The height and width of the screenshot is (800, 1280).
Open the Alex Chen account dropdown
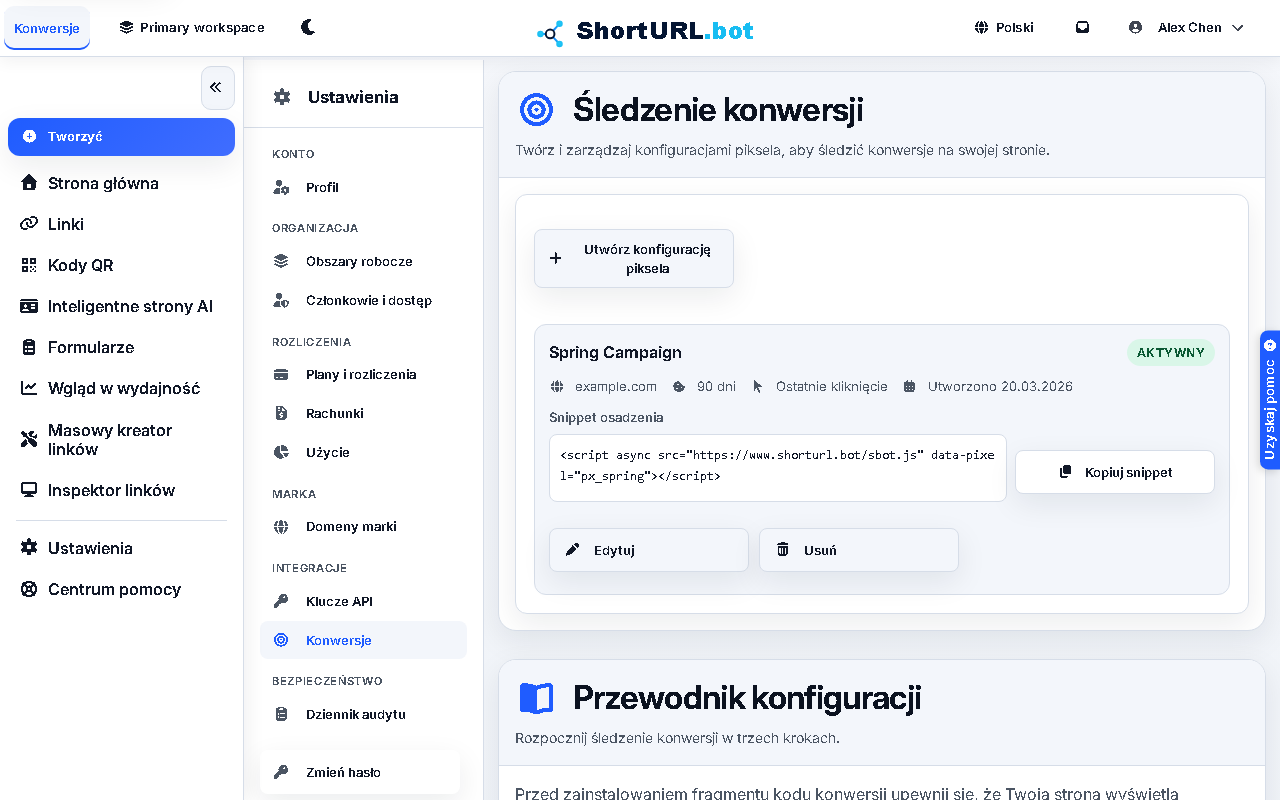[1186, 28]
